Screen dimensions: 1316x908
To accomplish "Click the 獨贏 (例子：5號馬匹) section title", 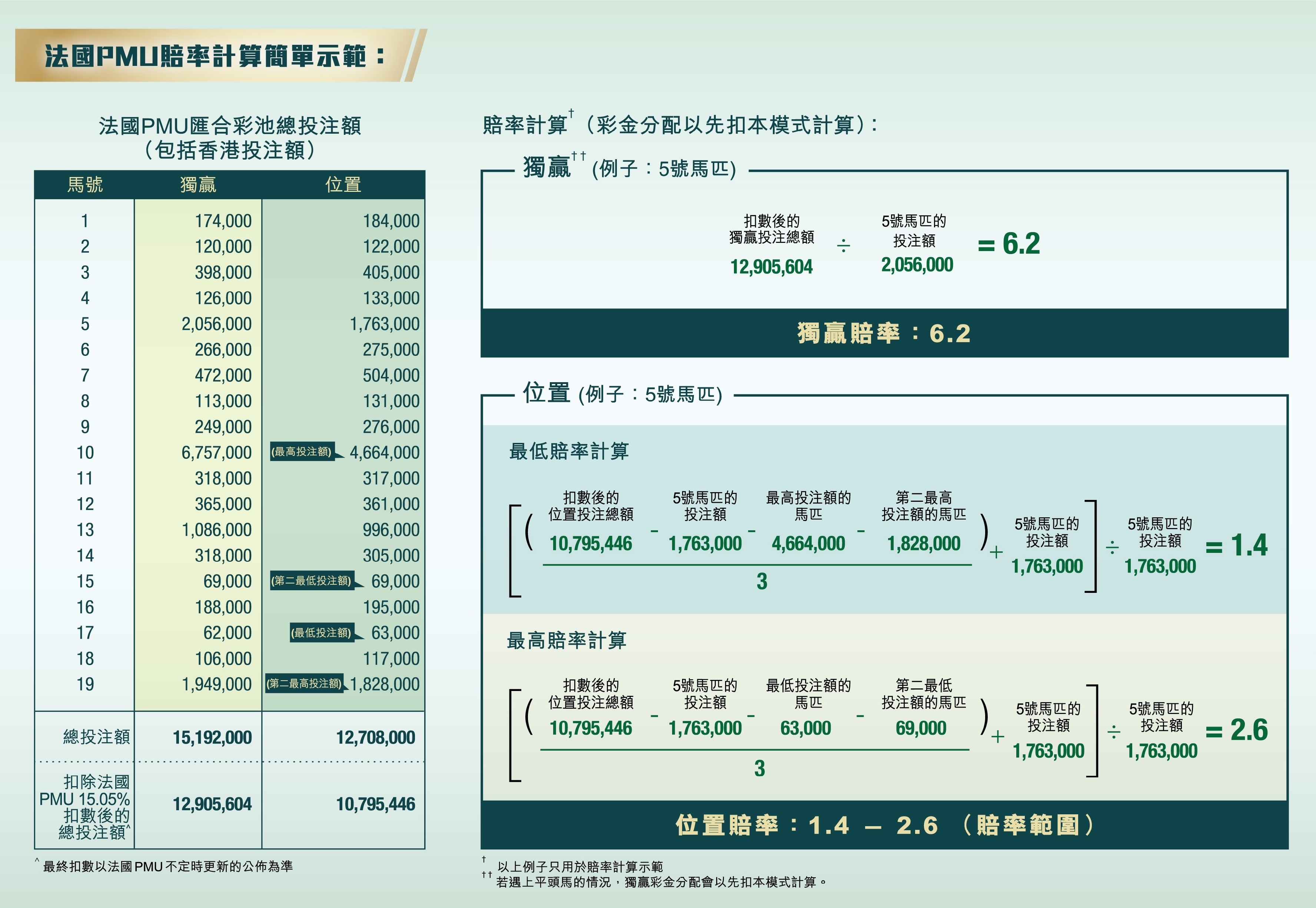I will pyautogui.click(x=629, y=167).
